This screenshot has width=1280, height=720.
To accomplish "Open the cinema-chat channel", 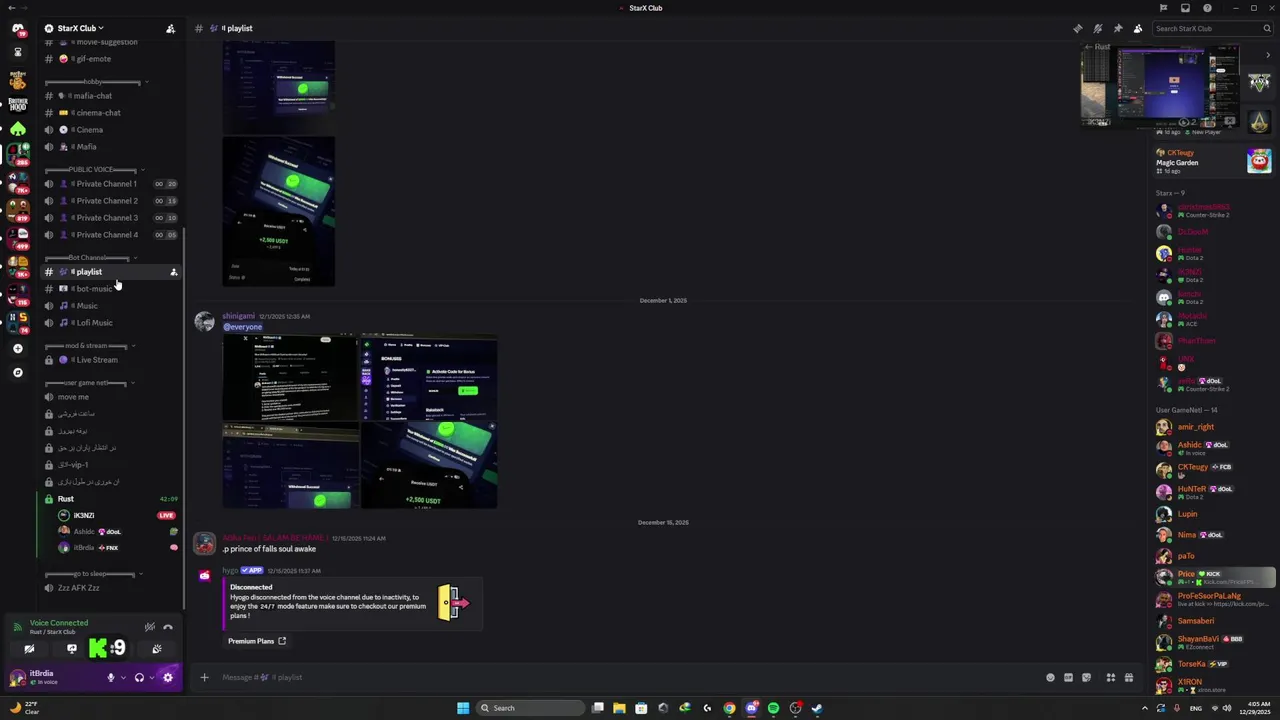I will click(x=110, y=113).
